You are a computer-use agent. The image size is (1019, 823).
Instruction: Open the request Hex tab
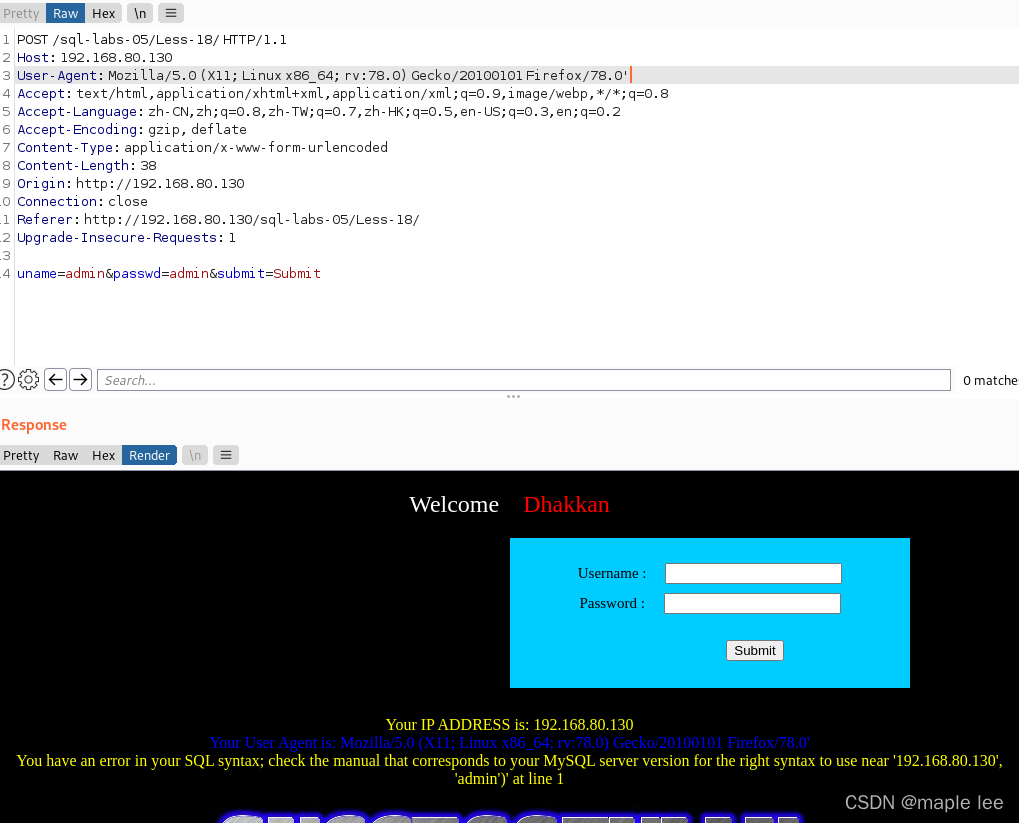[x=103, y=13]
